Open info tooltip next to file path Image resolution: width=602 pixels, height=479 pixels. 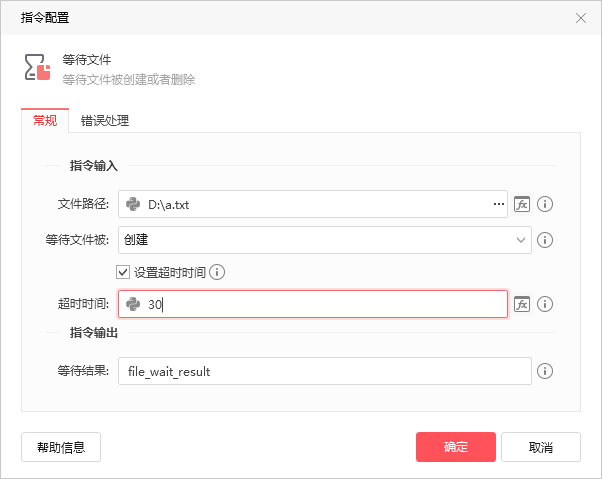point(545,204)
